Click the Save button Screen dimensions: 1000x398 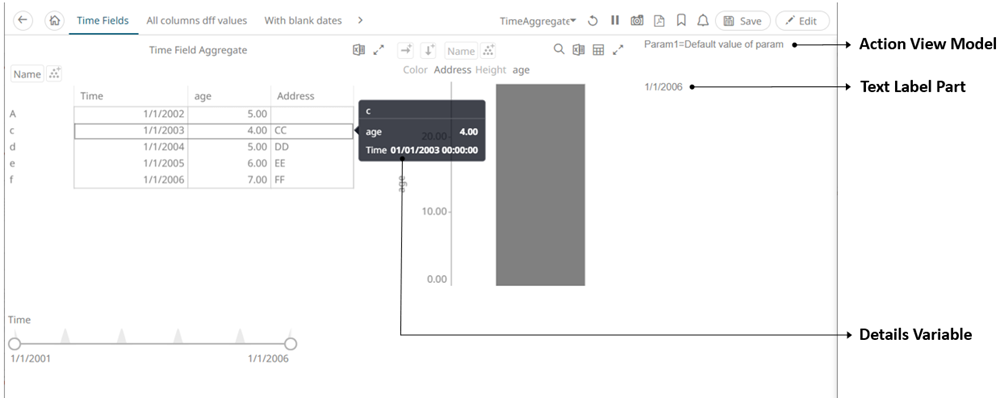pyautogui.click(x=743, y=20)
